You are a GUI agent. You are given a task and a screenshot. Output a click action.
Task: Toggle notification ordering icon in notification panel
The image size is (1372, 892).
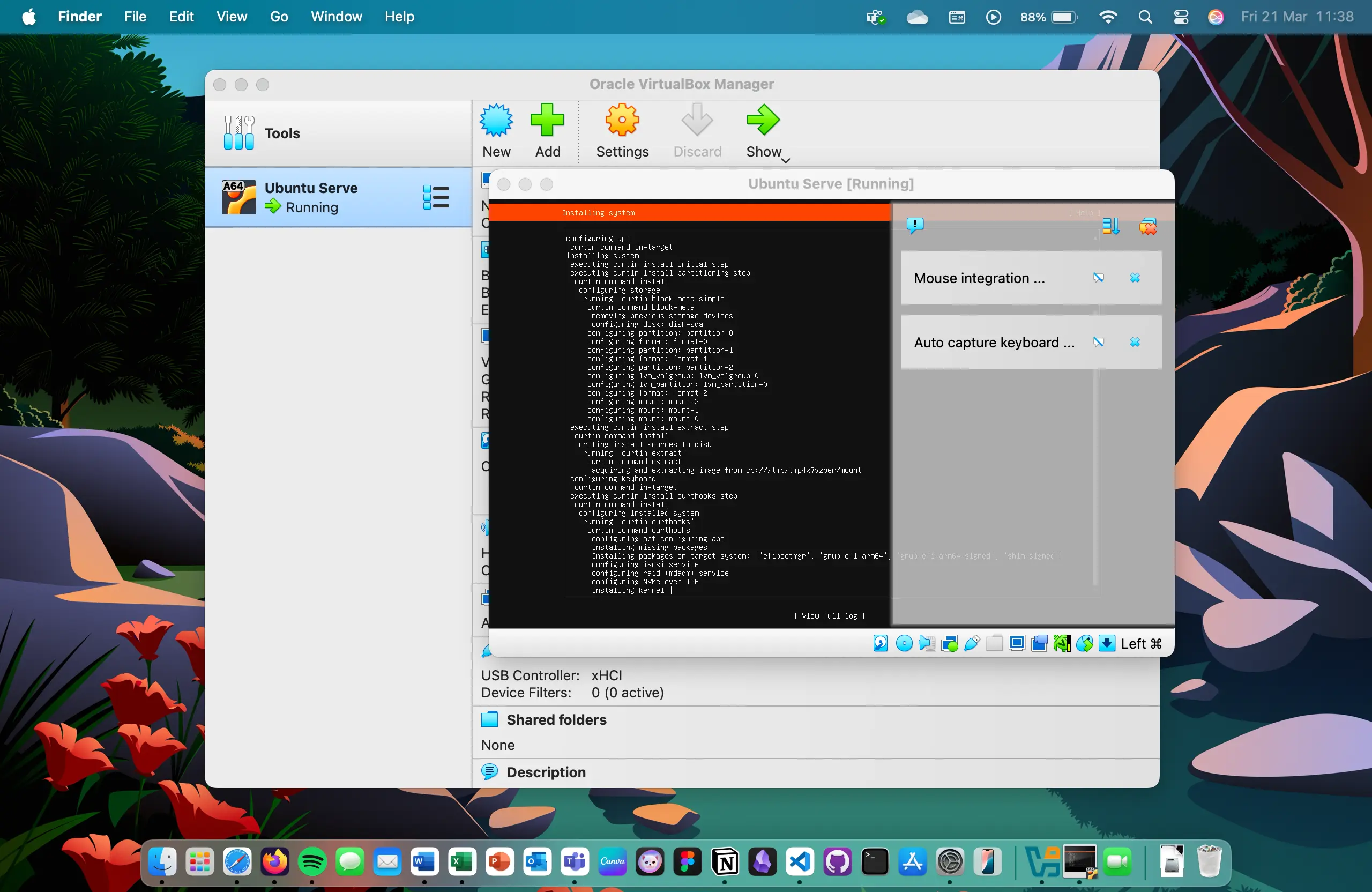(x=1111, y=226)
